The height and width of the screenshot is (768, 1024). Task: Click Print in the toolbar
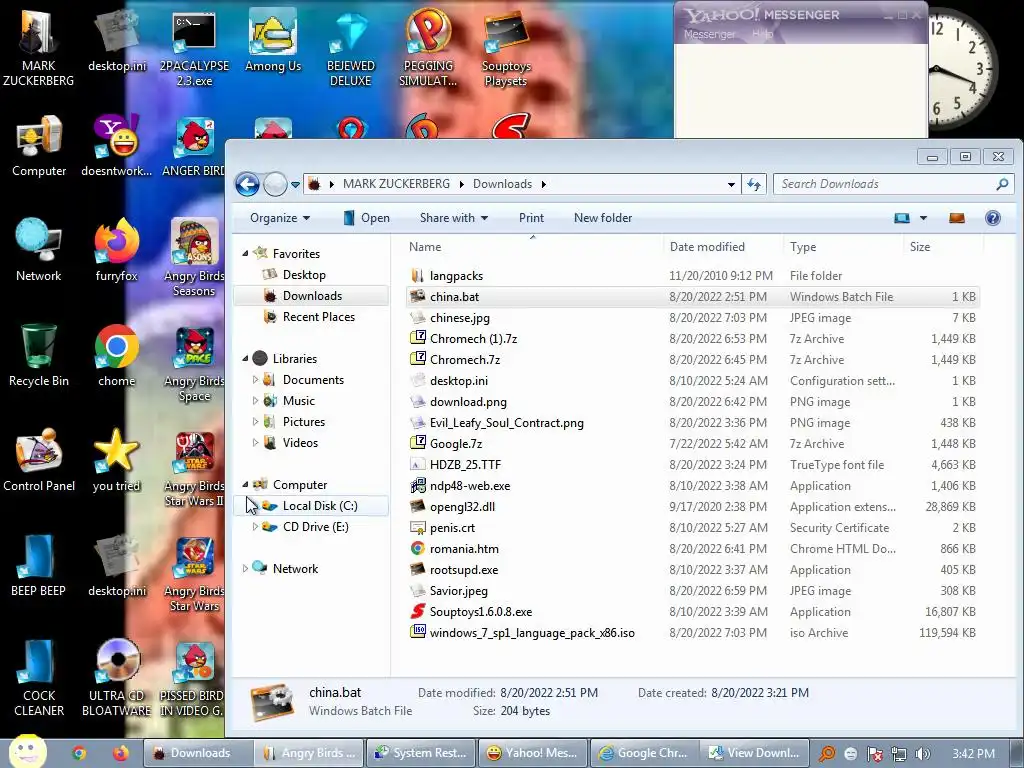click(x=531, y=218)
